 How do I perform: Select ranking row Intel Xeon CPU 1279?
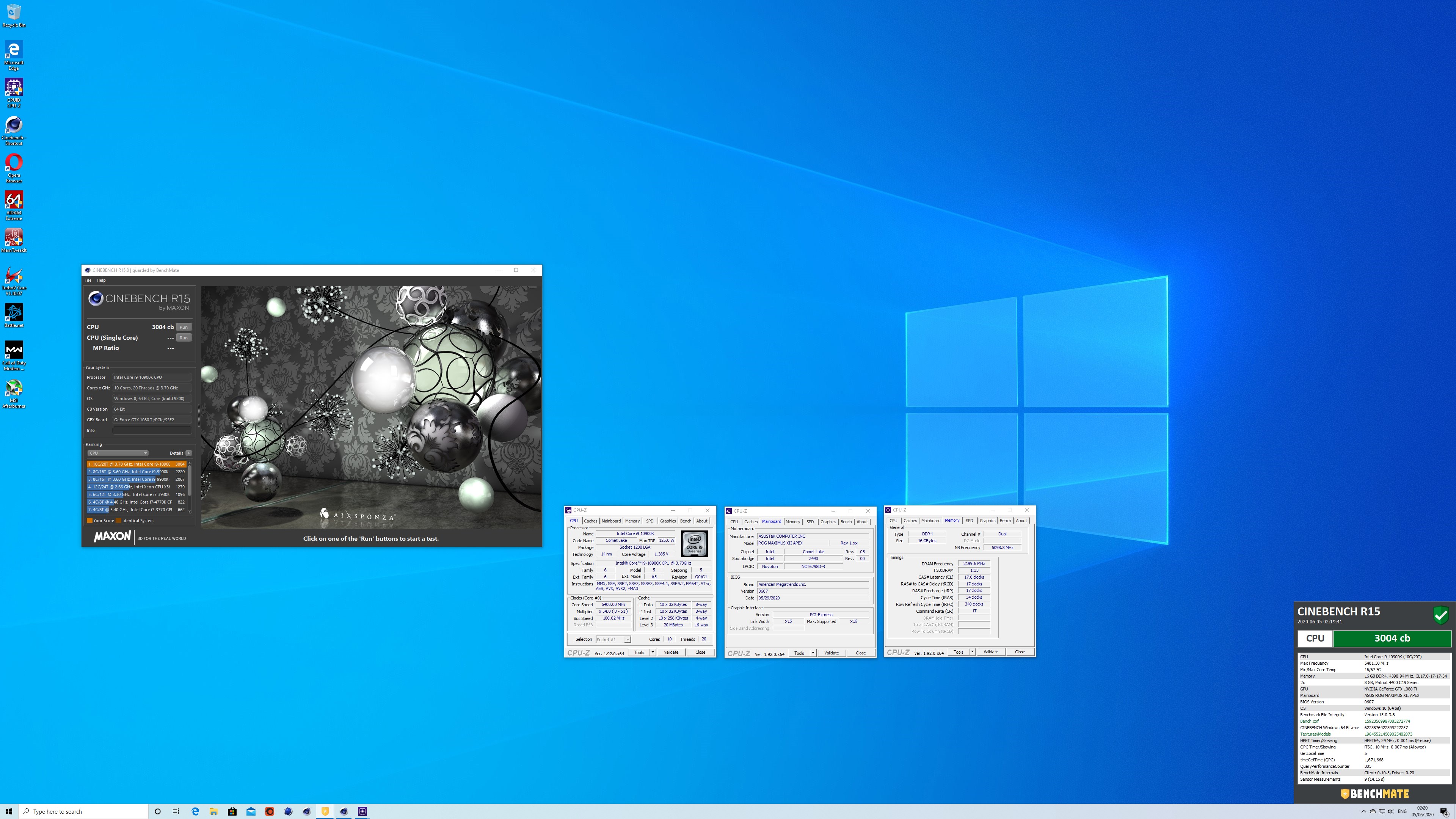136,486
